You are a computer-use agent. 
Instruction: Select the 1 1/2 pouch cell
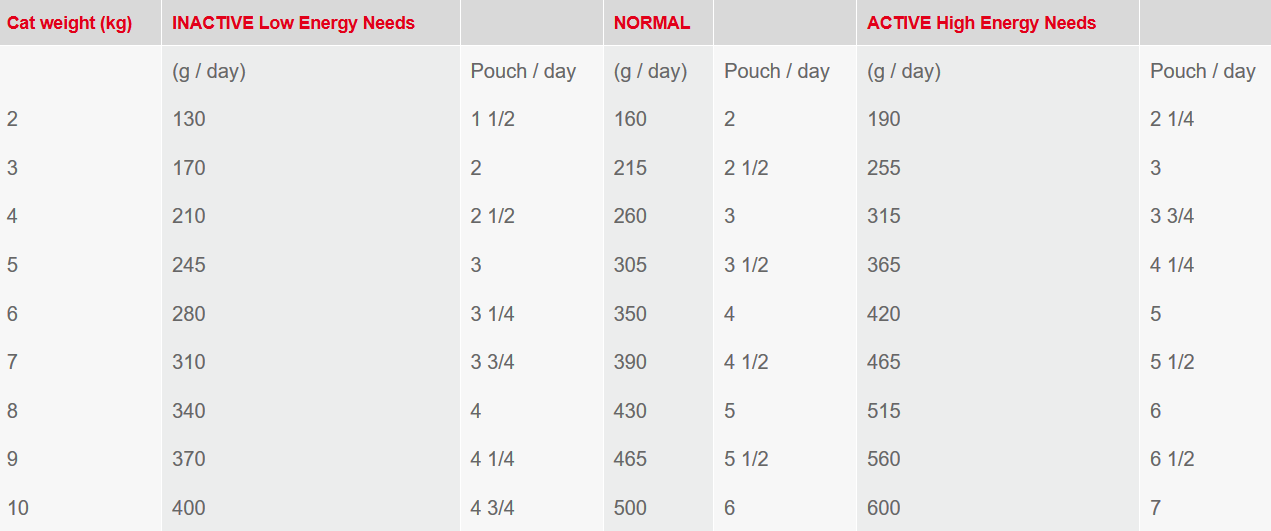493,119
